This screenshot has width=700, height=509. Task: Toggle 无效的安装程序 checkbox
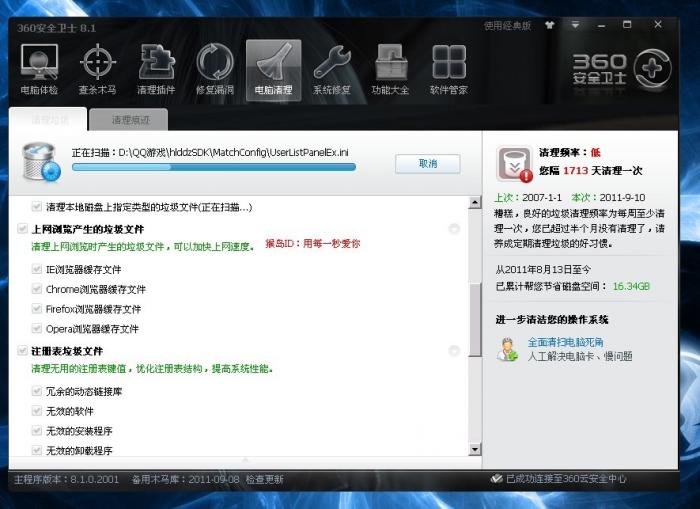(37, 430)
